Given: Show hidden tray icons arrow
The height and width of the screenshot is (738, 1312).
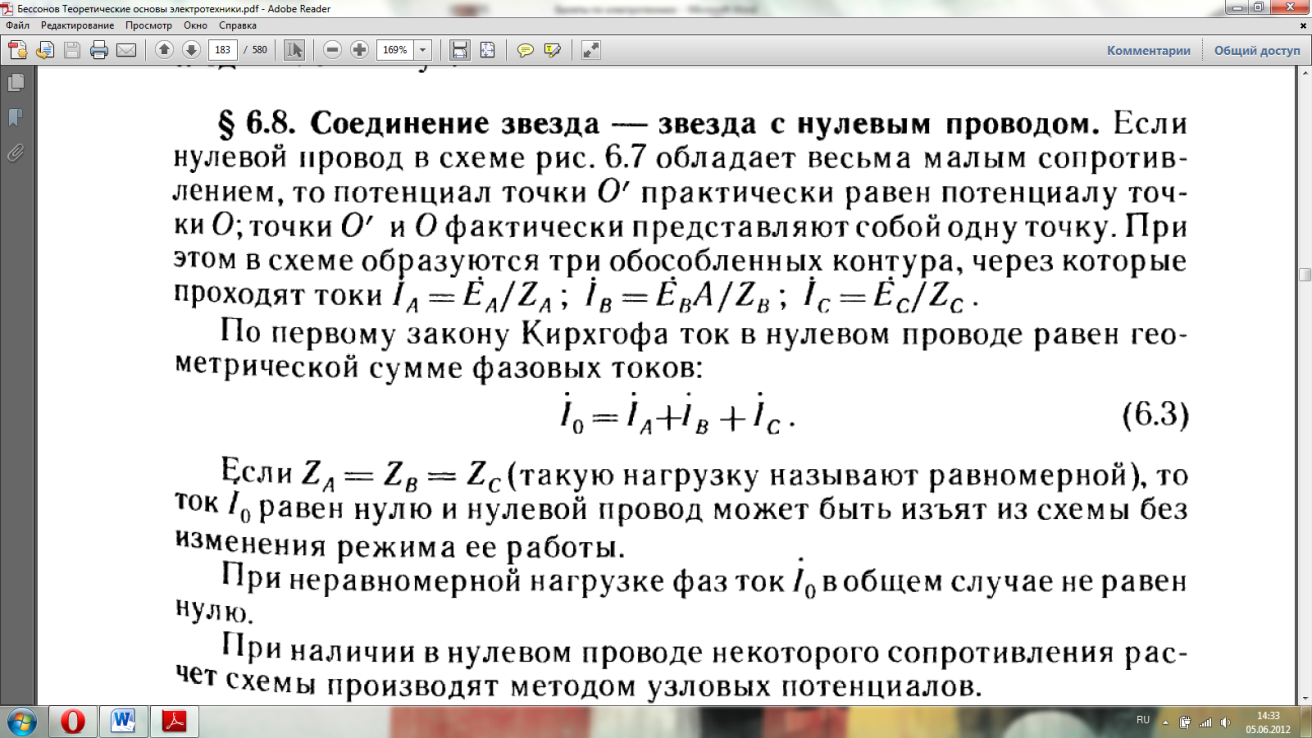Looking at the screenshot, I should [1165, 722].
